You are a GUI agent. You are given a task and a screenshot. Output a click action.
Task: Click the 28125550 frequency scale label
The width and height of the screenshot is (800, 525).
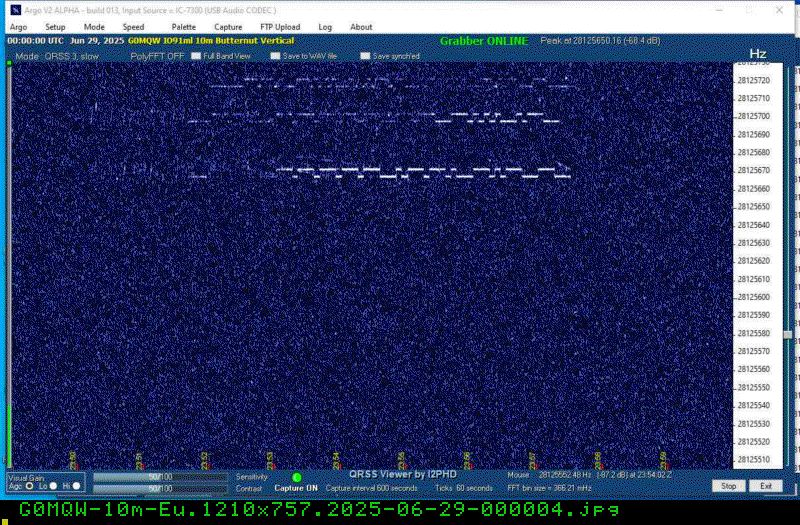pyautogui.click(x=754, y=387)
